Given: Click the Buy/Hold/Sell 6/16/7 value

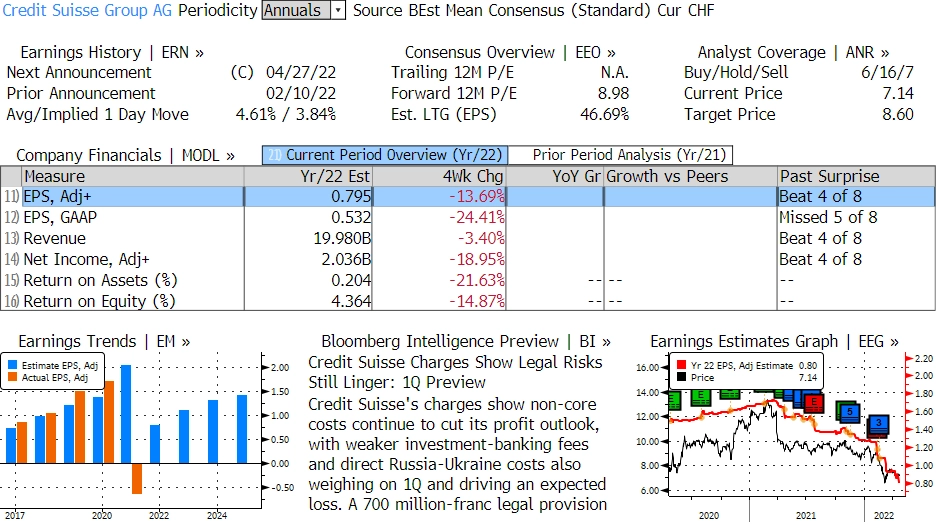Looking at the screenshot, I should coord(887,73).
